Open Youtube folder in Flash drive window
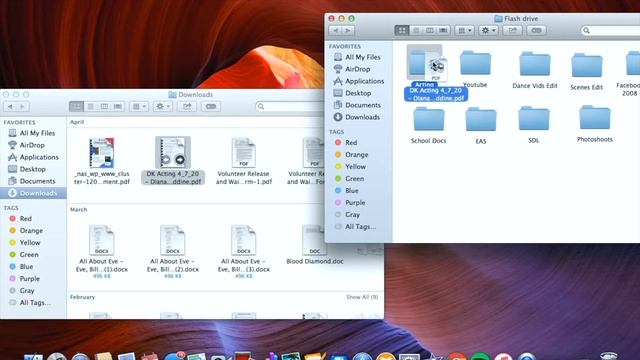Screen dimensions: 640x360 pos(475,64)
